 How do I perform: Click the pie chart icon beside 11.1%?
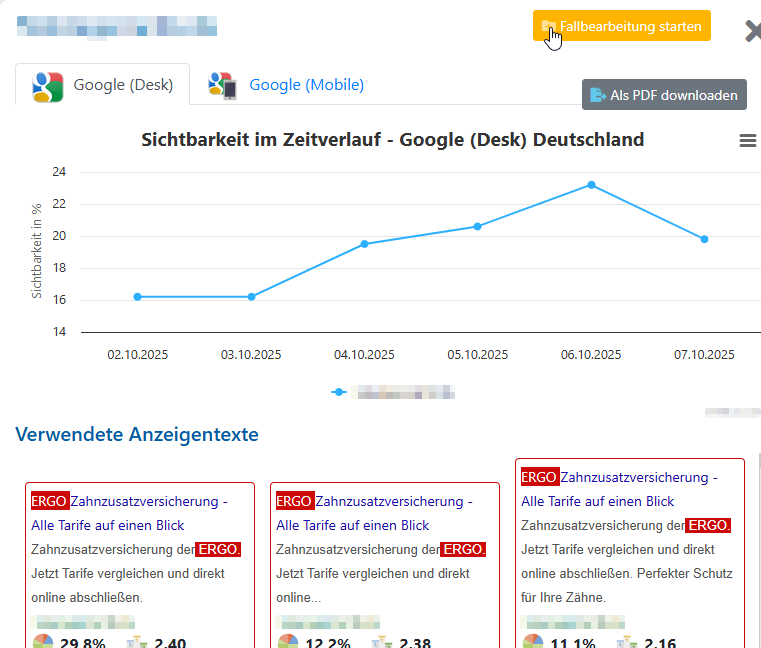pos(533,642)
